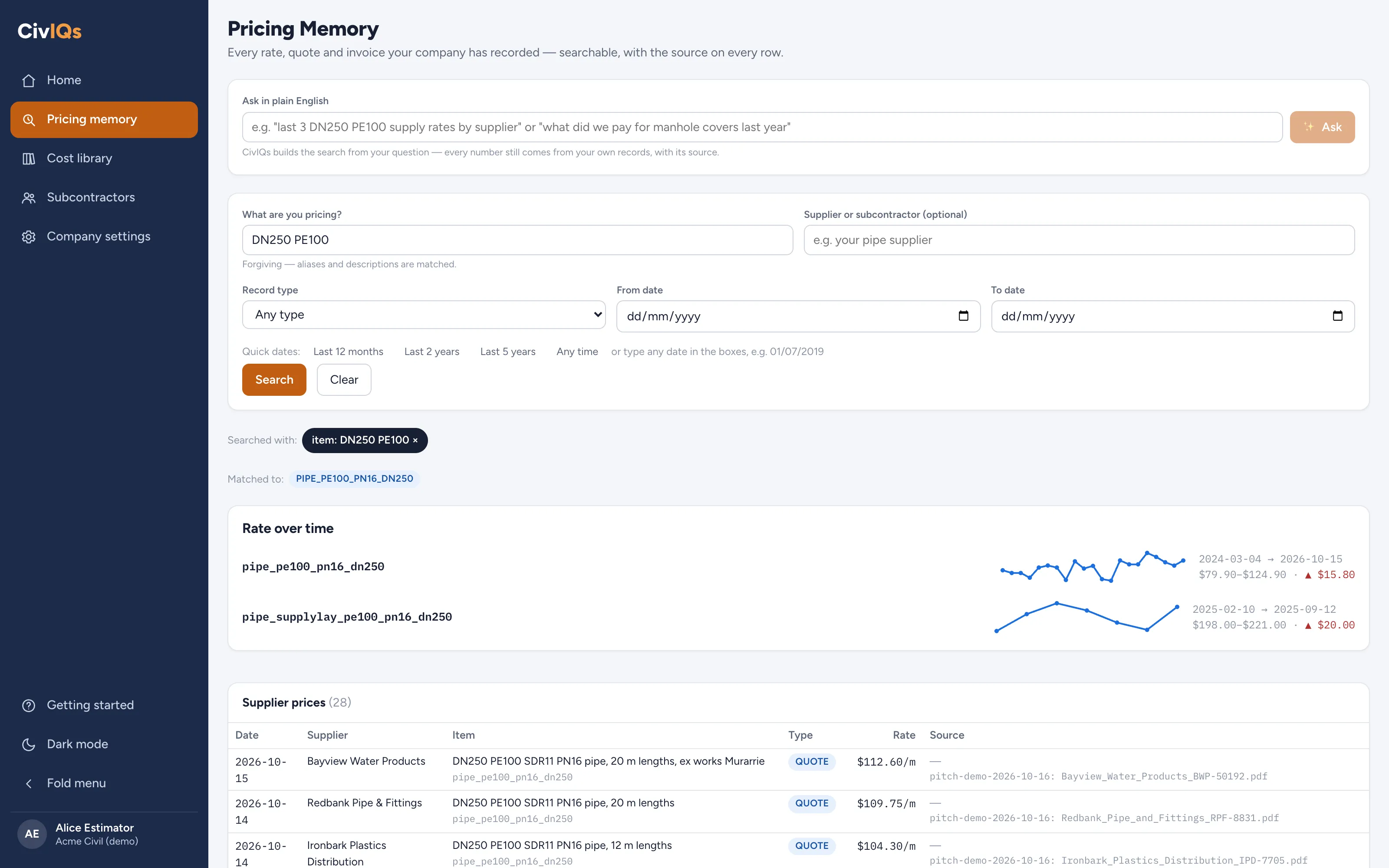Click the Type column header
1389x868 pixels.
point(800,735)
